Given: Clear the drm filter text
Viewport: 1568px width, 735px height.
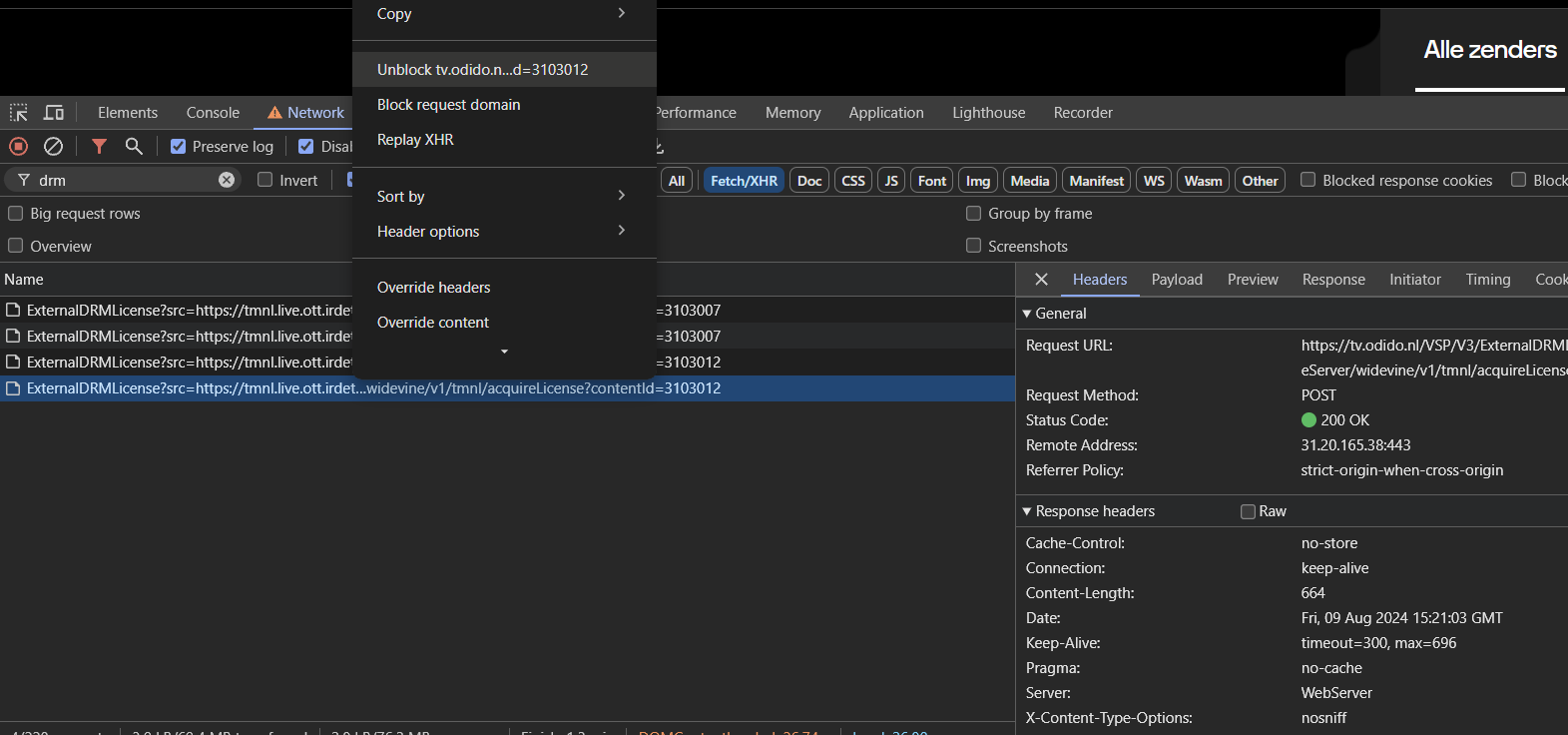Looking at the screenshot, I should point(227,180).
